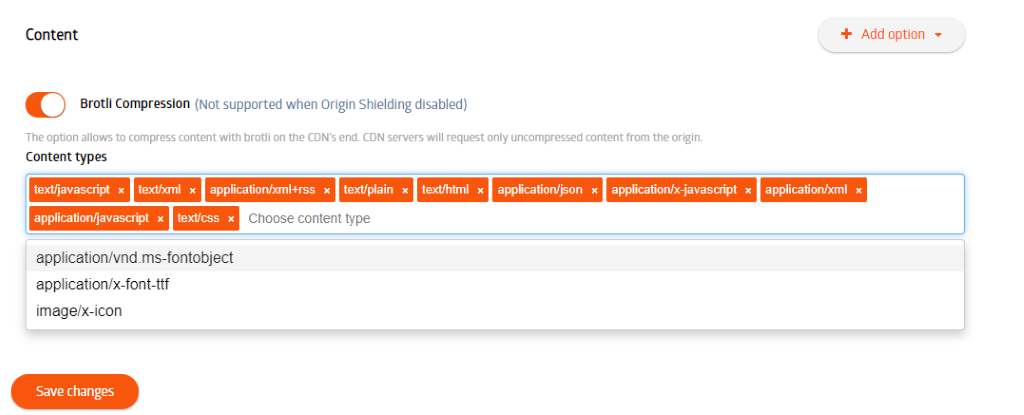
Task: Expand the Add option caret arrow
Action: click(938, 35)
